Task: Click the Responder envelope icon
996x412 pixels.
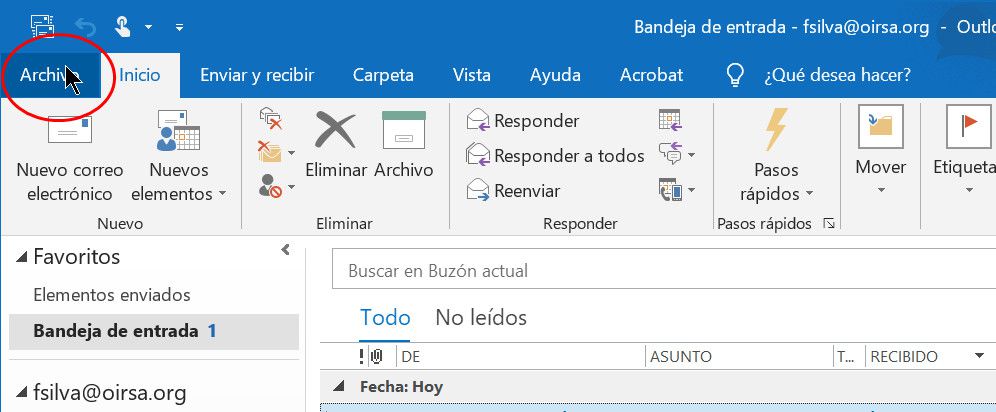Action: [x=478, y=121]
